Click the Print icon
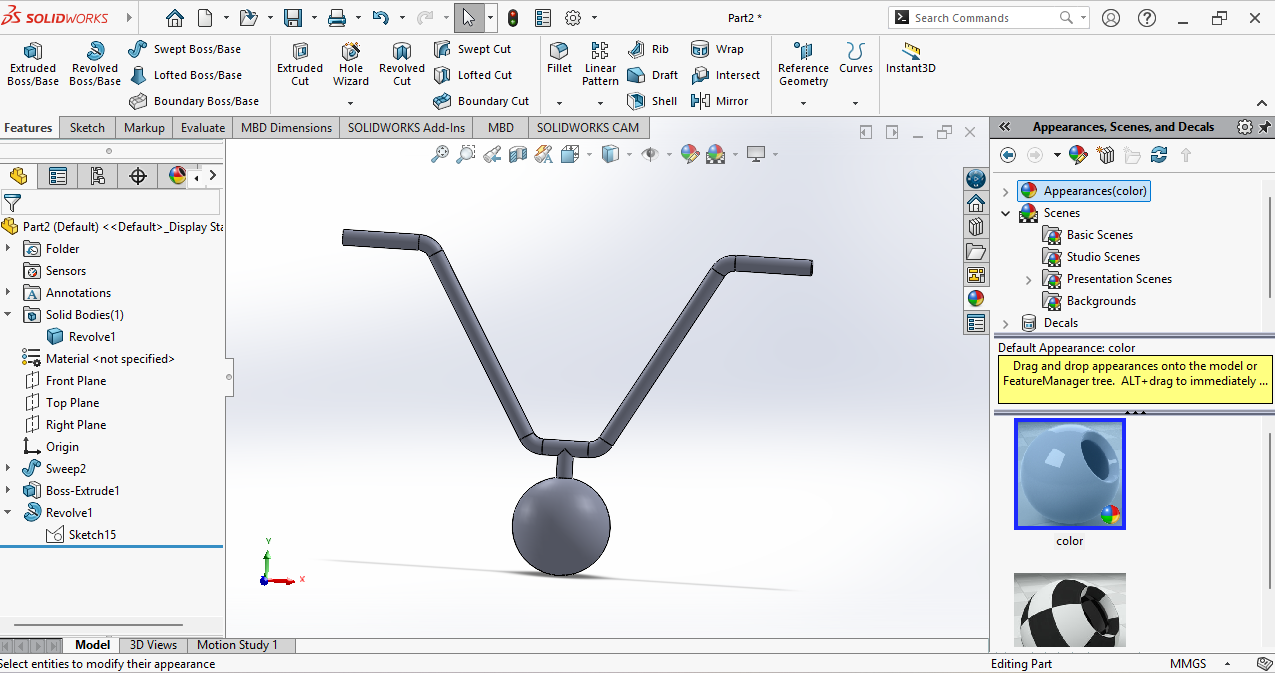Screen dimensions: 1275x673 tap(337, 18)
